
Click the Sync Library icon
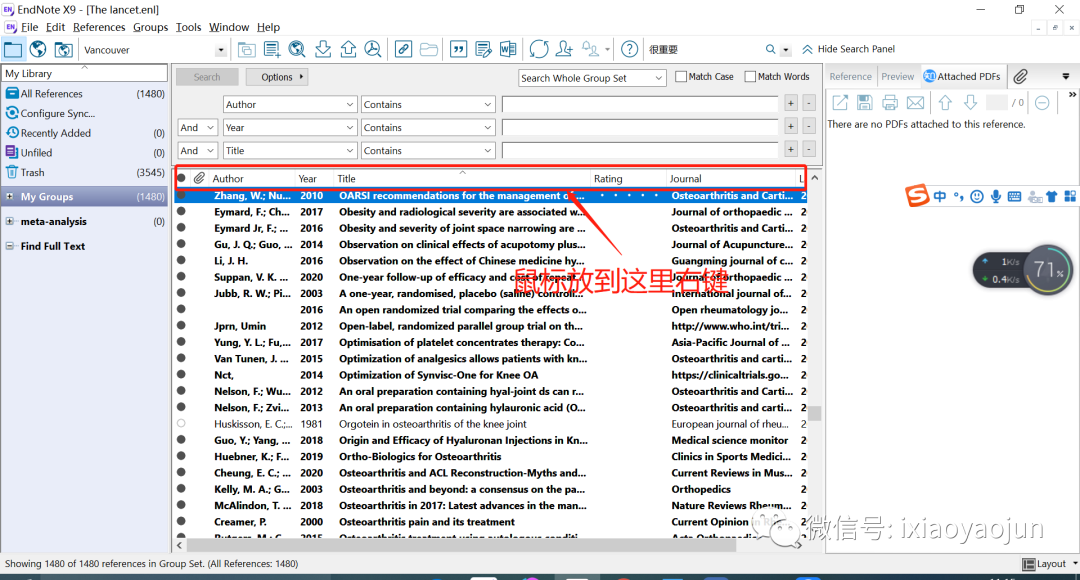tap(539, 50)
